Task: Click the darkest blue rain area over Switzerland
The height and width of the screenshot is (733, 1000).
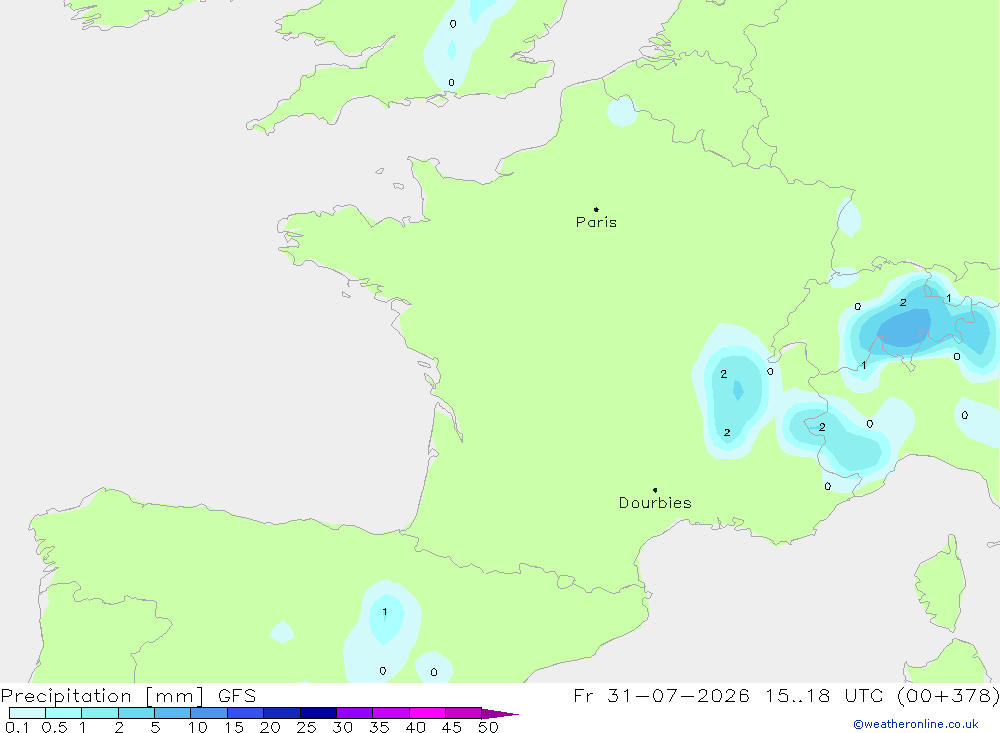Action: coord(904,329)
